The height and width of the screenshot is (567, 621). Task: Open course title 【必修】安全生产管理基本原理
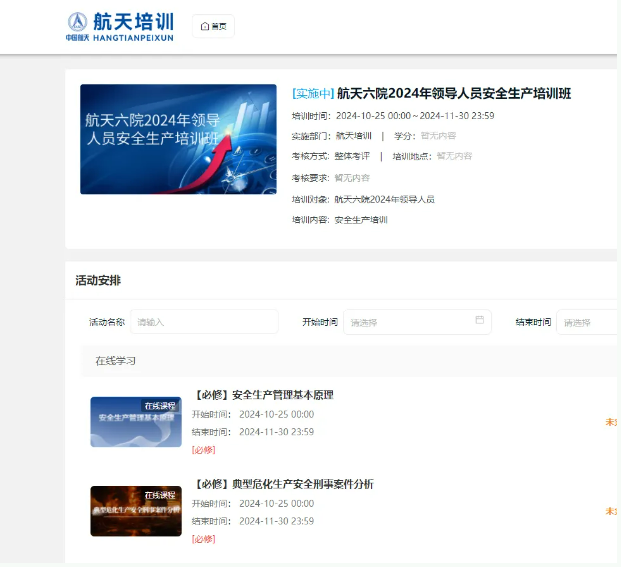(x=263, y=395)
